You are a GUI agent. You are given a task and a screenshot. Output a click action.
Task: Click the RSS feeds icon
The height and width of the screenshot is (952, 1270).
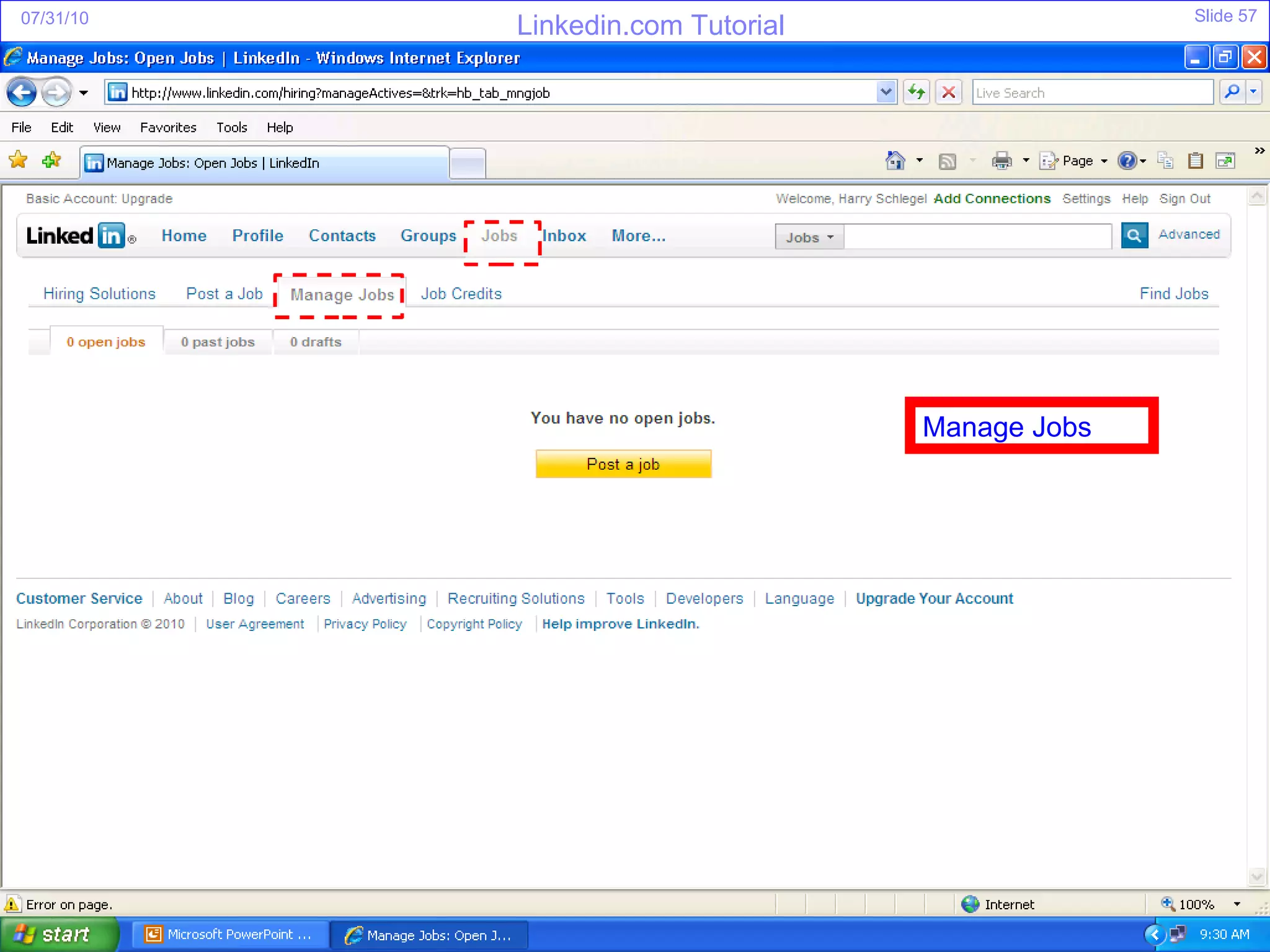point(947,161)
